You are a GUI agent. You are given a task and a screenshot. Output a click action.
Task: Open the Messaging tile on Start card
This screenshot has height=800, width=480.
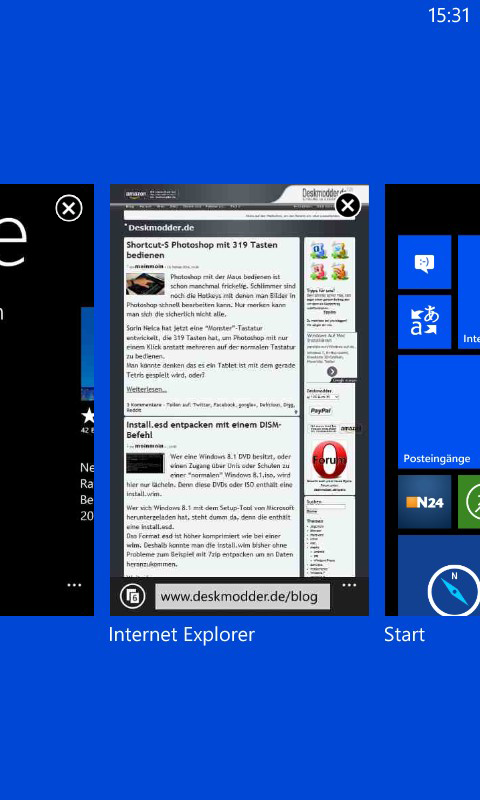point(424,262)
